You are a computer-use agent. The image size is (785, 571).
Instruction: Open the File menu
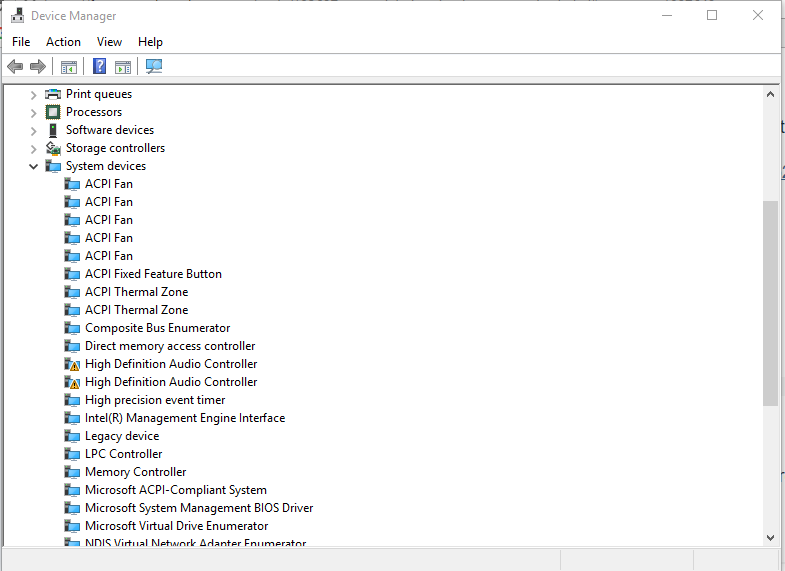tap(21, 42)
